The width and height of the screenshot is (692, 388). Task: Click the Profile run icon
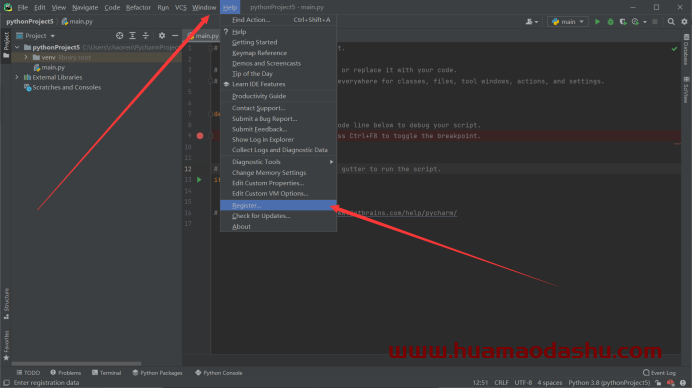(635, 21)
